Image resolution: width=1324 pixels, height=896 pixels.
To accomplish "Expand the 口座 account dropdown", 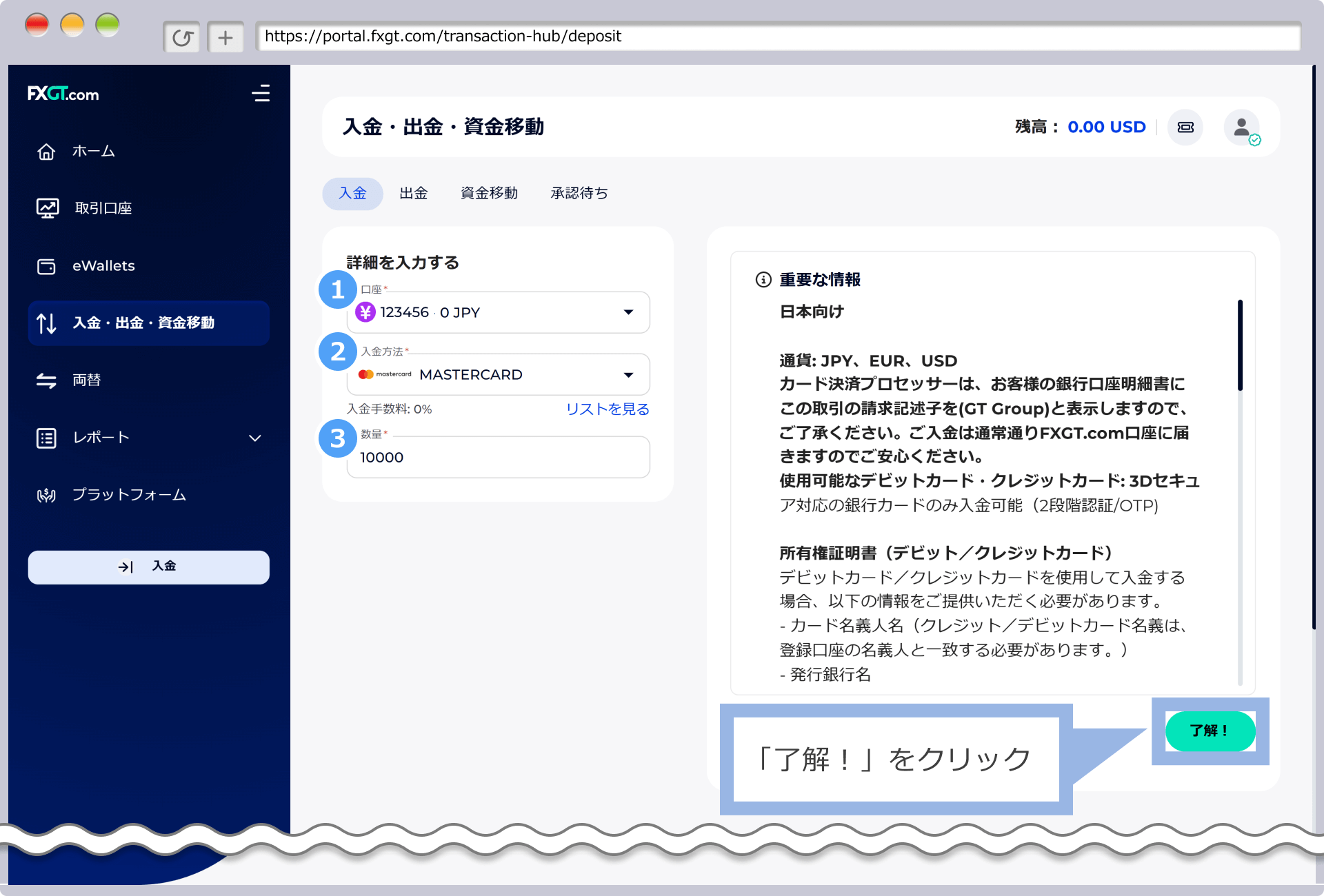I will tap(628, 312).
